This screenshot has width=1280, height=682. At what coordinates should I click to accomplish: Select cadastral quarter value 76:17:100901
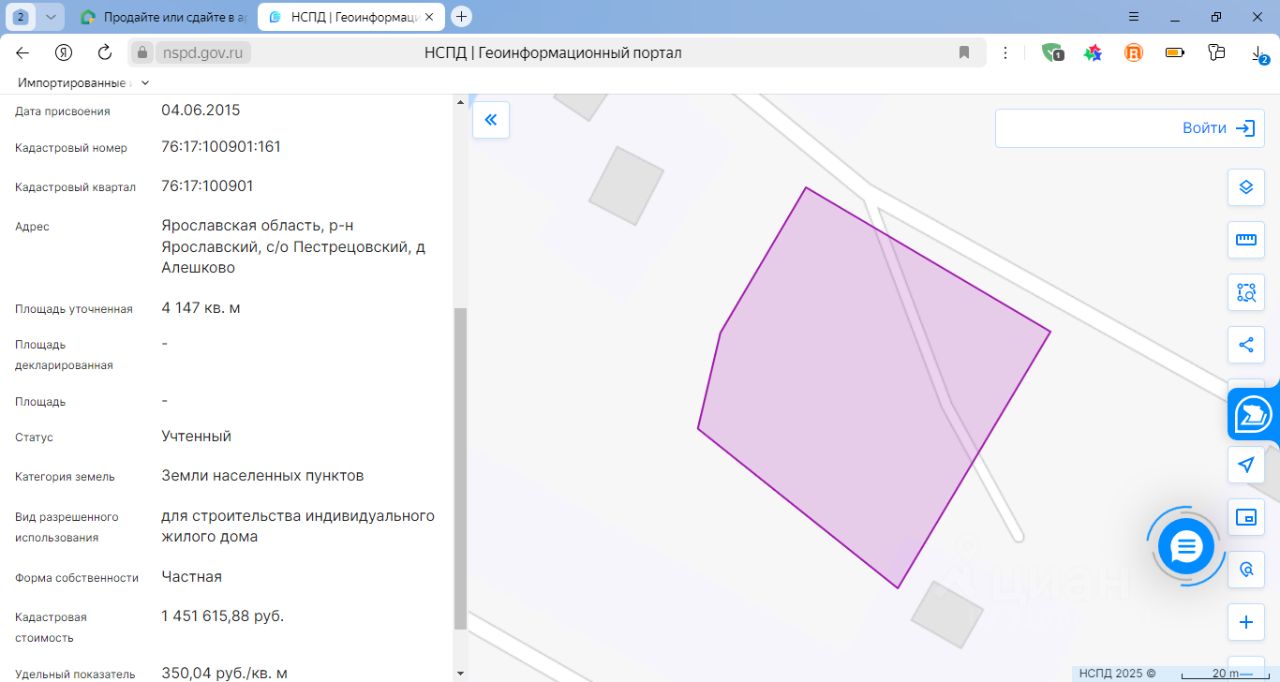point(207,186)
